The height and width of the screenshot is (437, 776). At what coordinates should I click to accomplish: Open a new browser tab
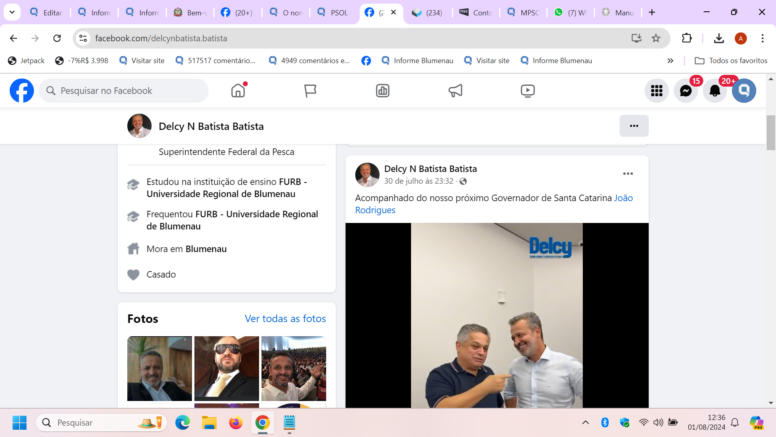(652, 12)
